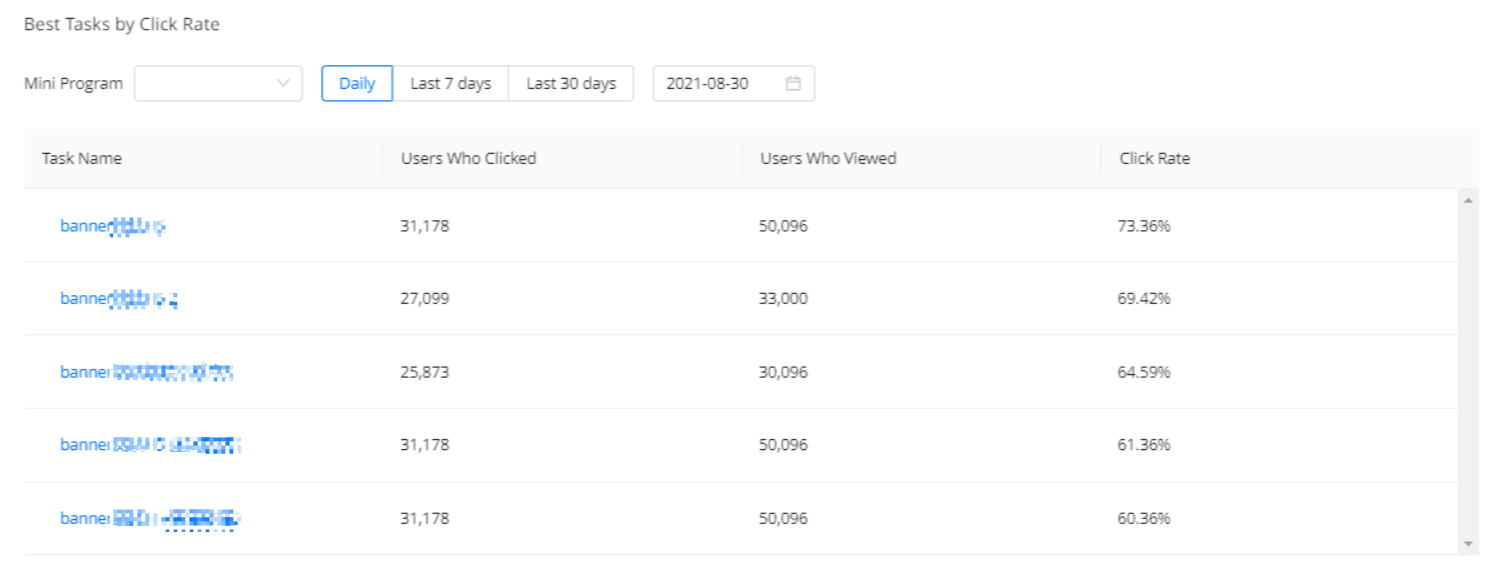Click the calendar icon in the date picker
The width and height of the screenshot is (1496, 580).
tap(793, 84)
